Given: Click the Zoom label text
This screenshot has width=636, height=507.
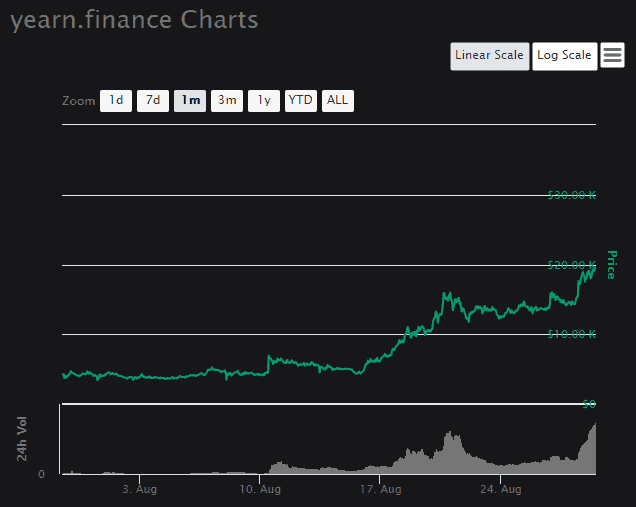Looking at the screenshot, I should [x=78, y=101].
